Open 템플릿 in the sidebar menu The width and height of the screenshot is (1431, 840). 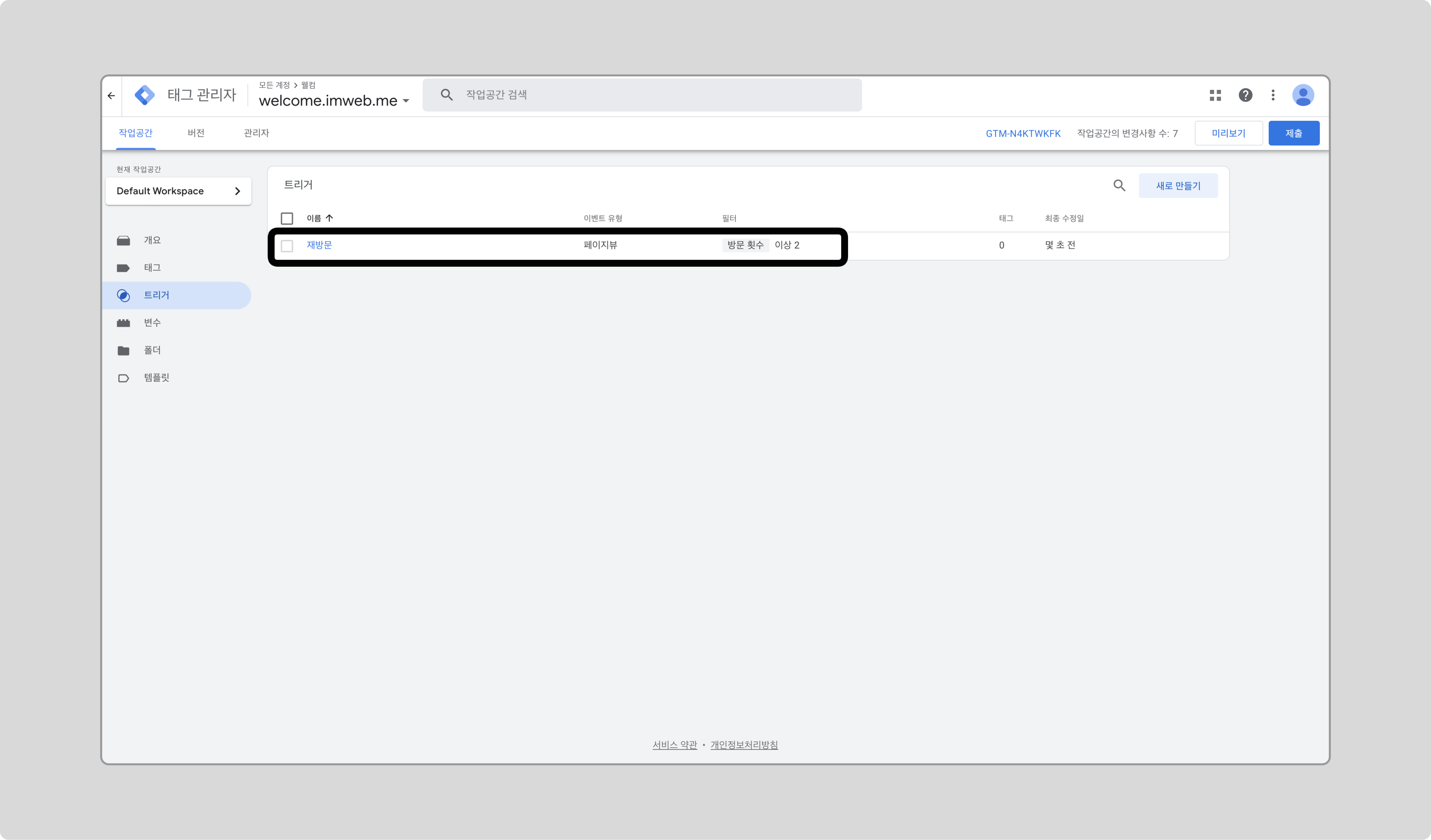pos(157,378)
